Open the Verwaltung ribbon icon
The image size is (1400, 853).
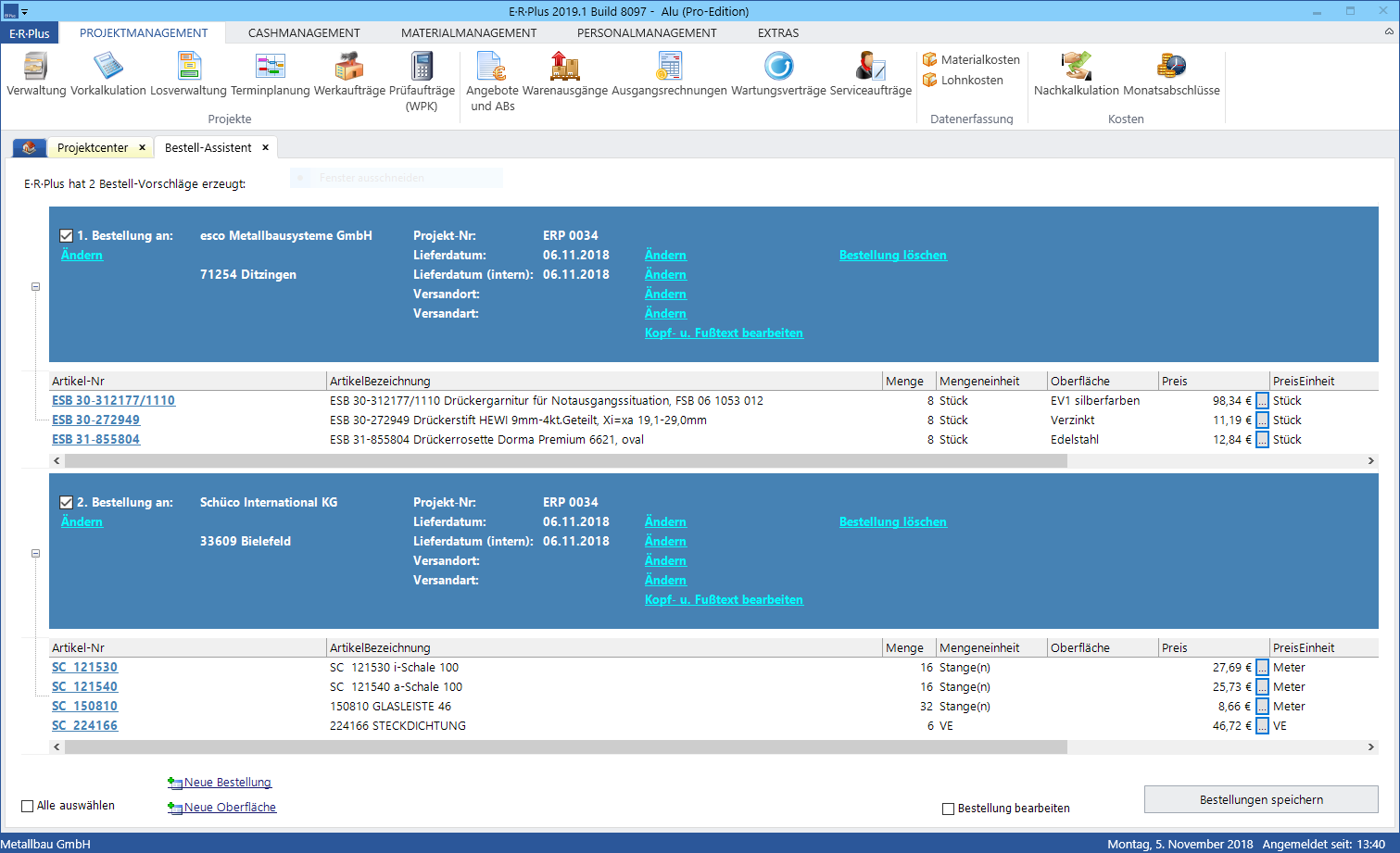pos(36,74)
